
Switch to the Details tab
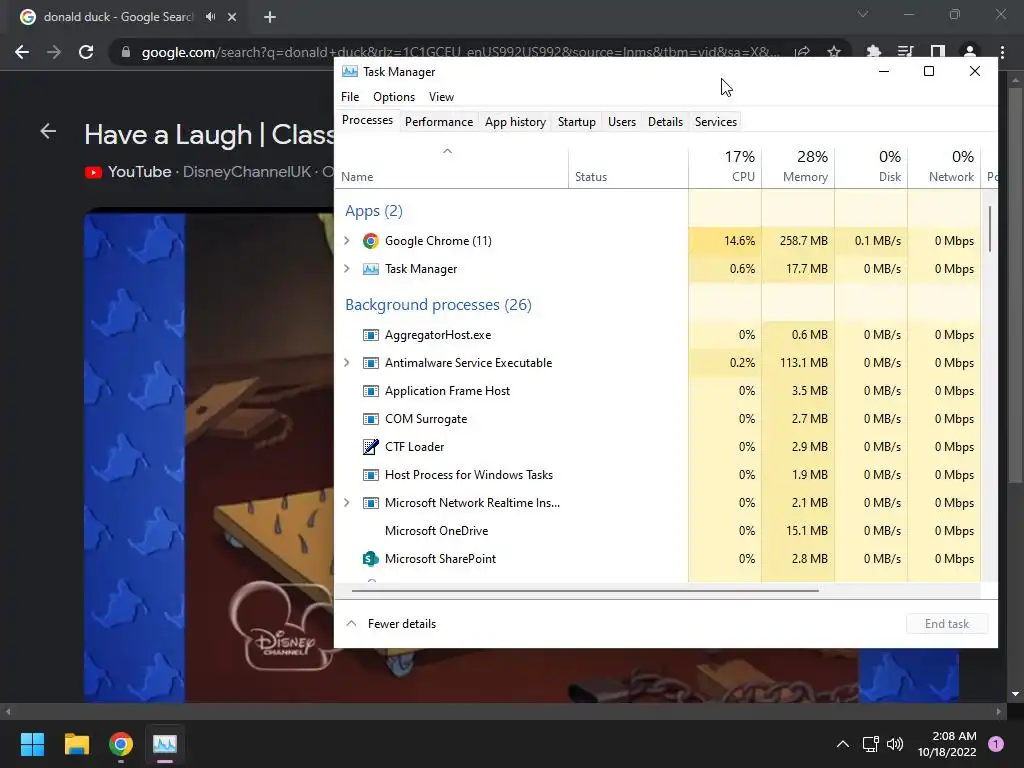[x=665, y=121]
